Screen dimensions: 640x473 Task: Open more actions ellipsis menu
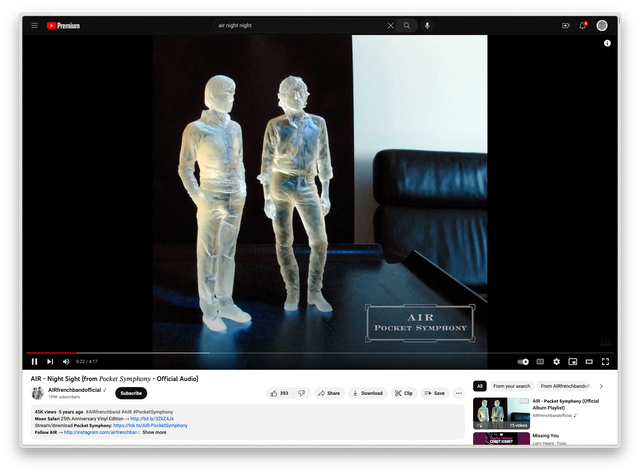pos(459,393)
